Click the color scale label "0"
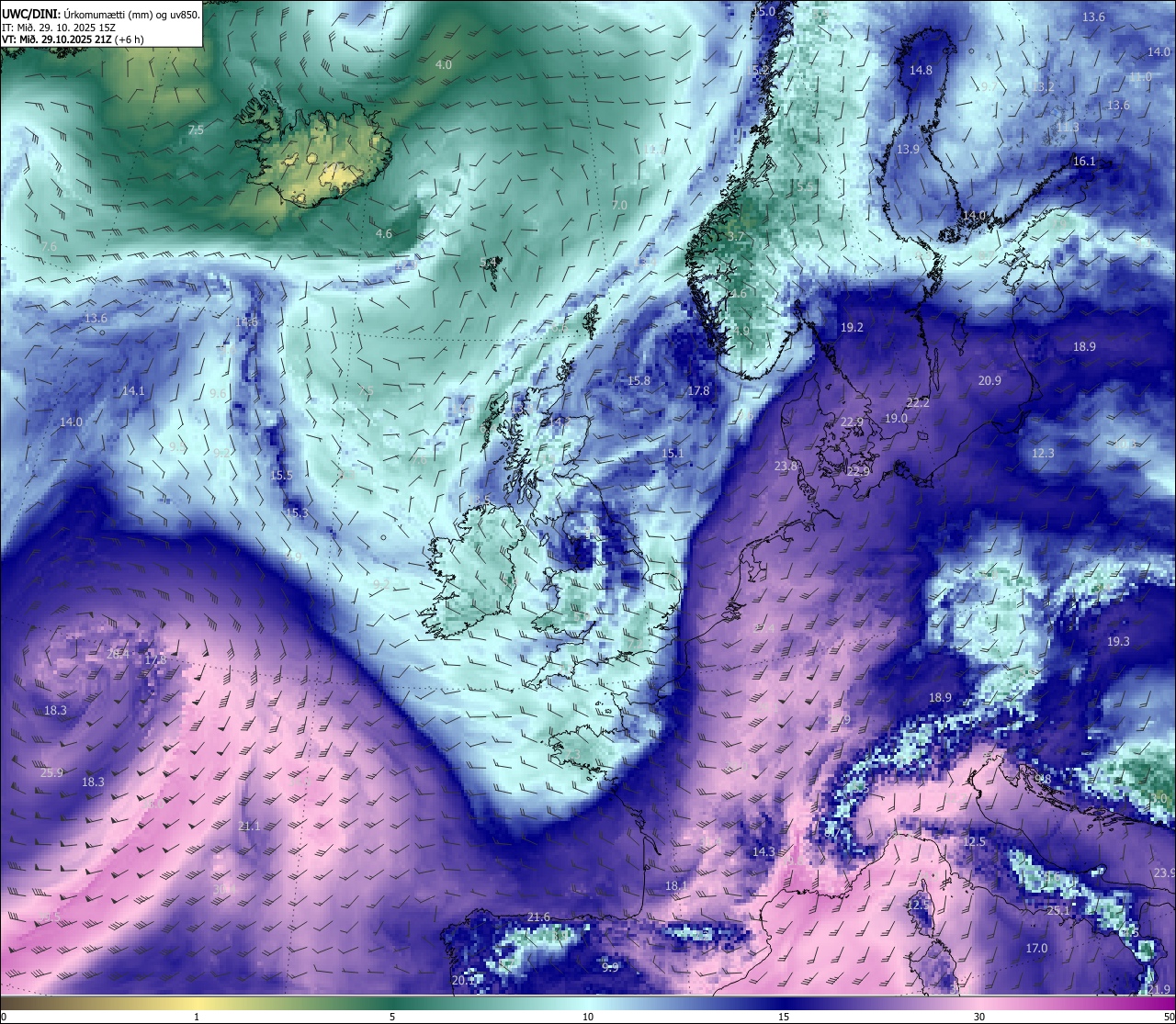The image size is (1176, 1024). click(x=4, y=1017)
